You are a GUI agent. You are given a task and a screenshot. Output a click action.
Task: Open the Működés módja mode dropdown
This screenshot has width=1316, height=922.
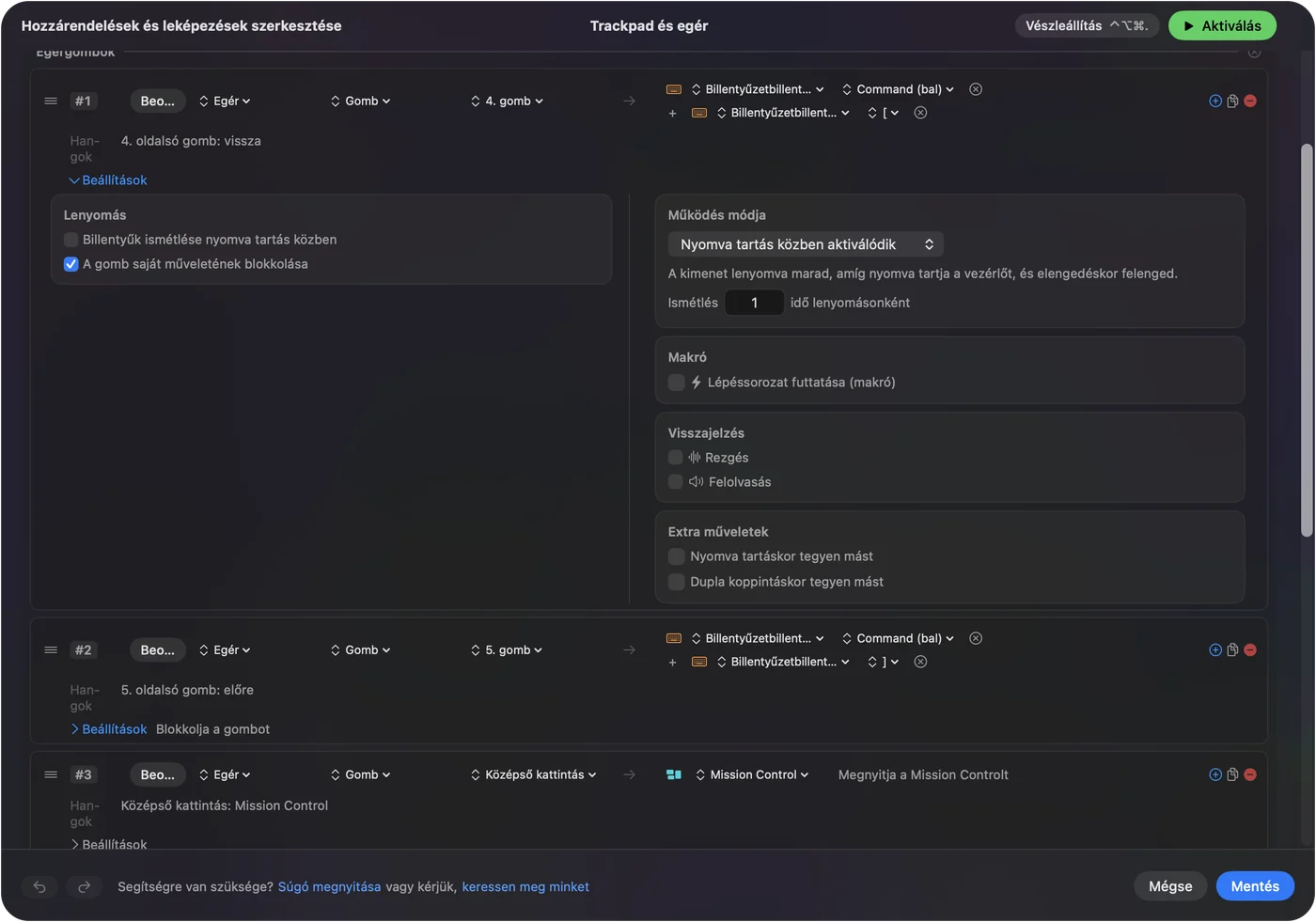(x=806, y=244)
